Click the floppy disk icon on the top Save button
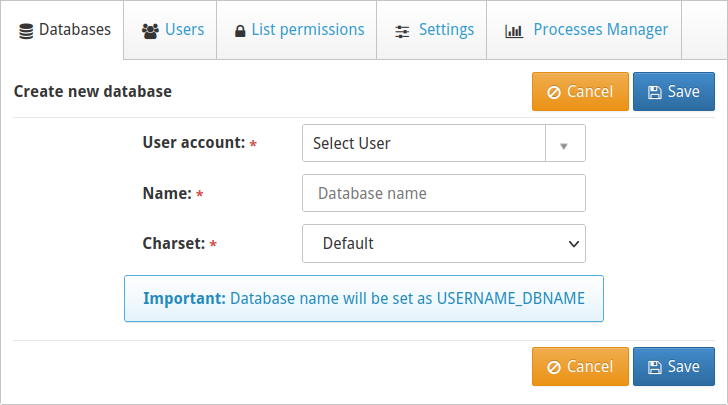The height and width of the screenshot is (405, 728). pyautogui.click(x=655, y=92)
